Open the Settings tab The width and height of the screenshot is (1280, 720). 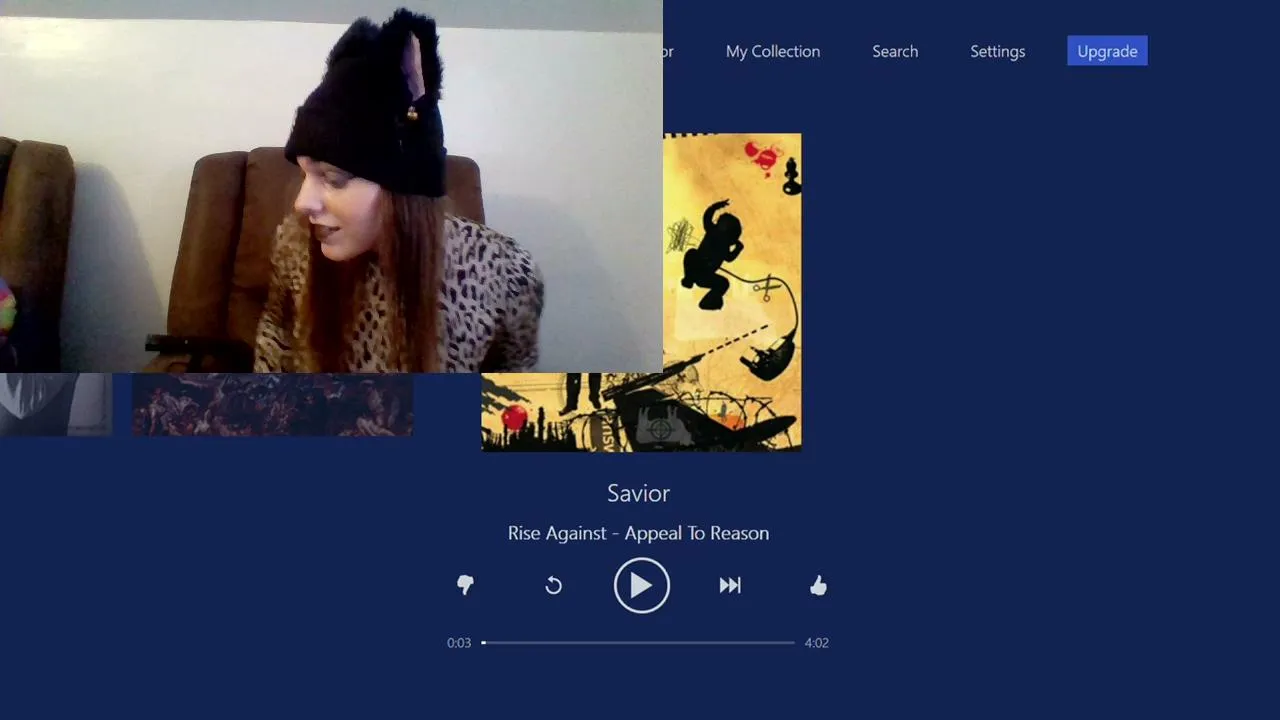click(x=998, y=51)
